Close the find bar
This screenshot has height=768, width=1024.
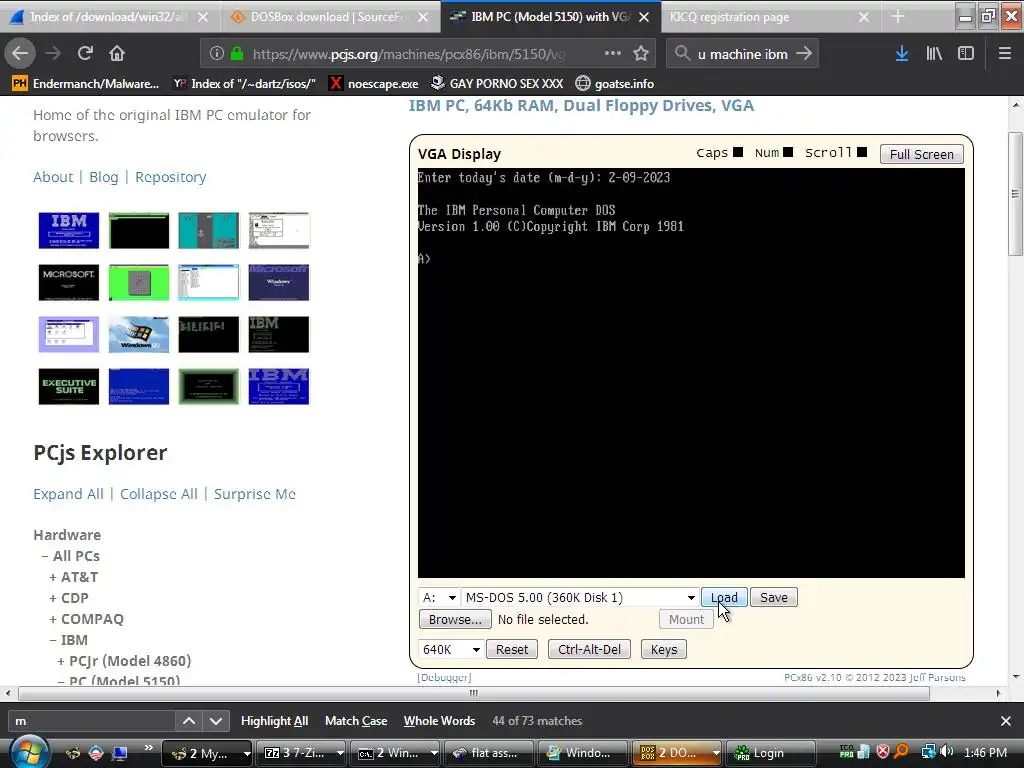[x=1006, y=721]
